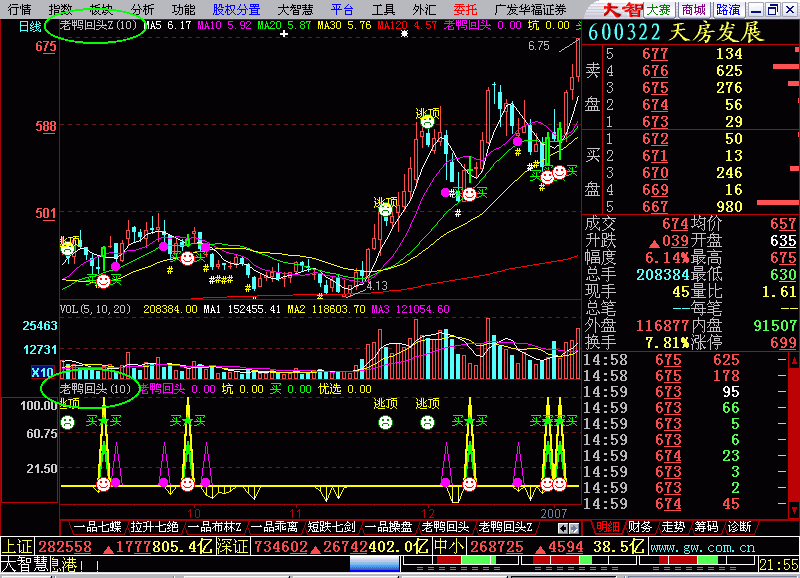800x578 pixels.
Task: Click buy level 5 price 667
Action: tap(655, 207)
